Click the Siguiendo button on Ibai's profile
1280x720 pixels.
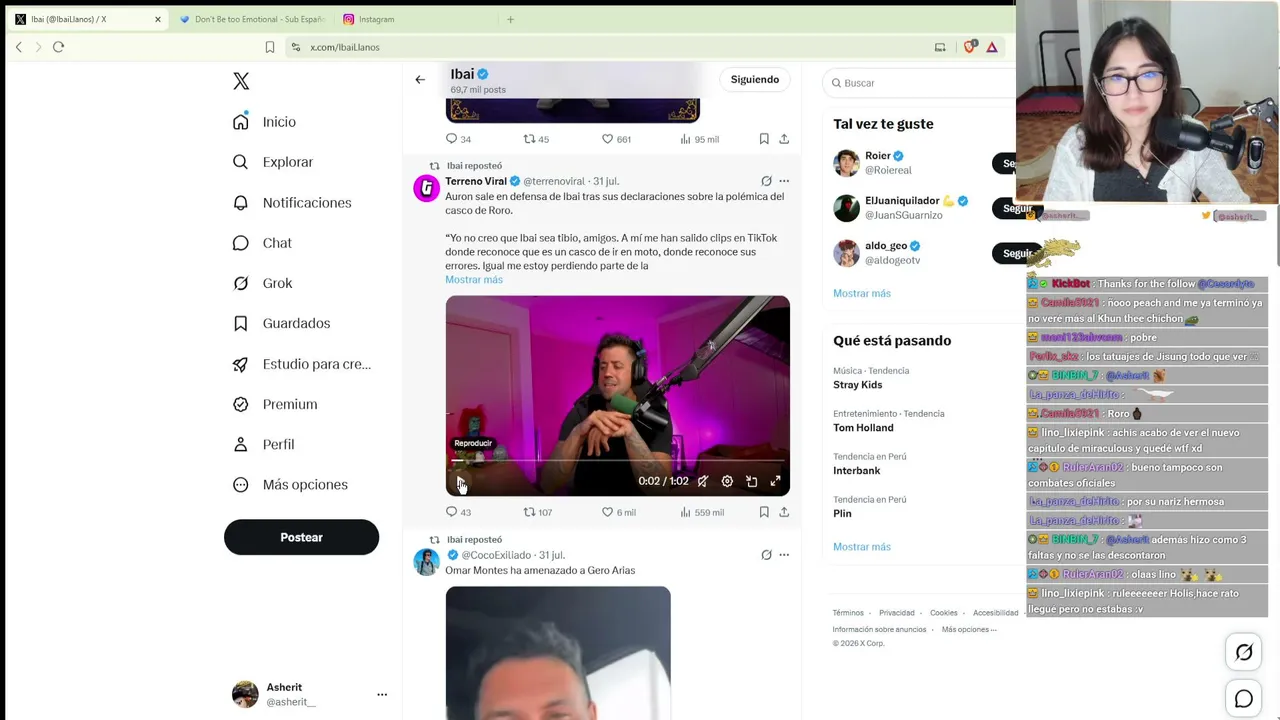(755, 80)
